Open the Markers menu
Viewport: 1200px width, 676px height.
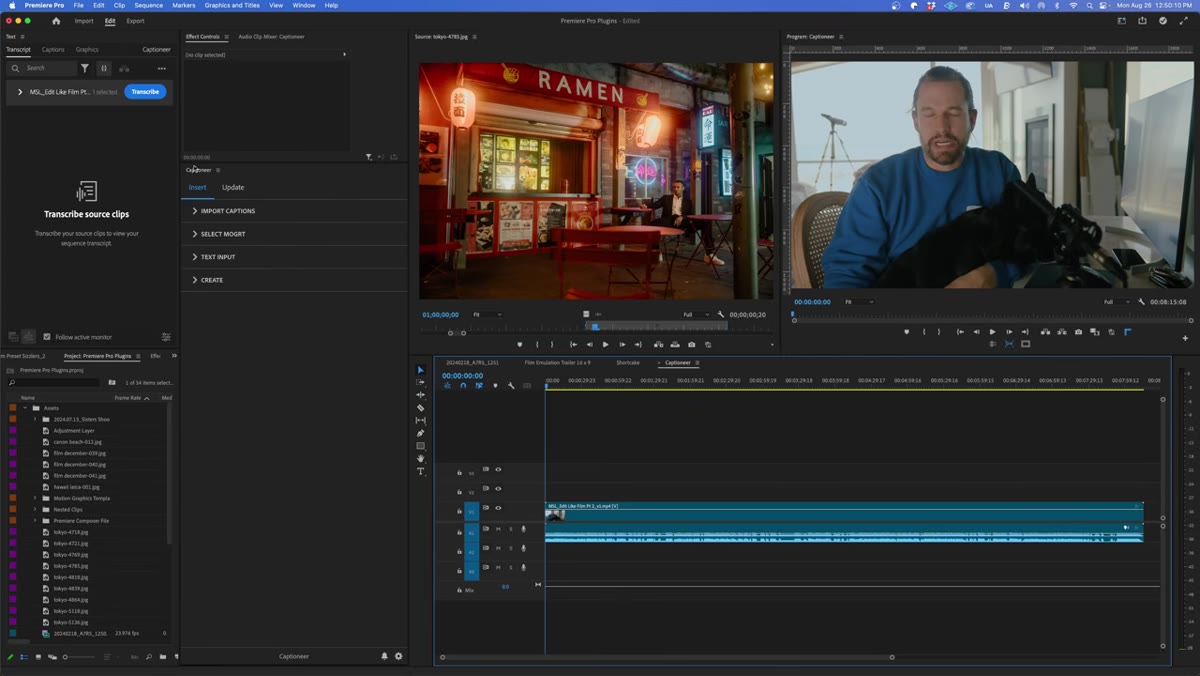183,5
